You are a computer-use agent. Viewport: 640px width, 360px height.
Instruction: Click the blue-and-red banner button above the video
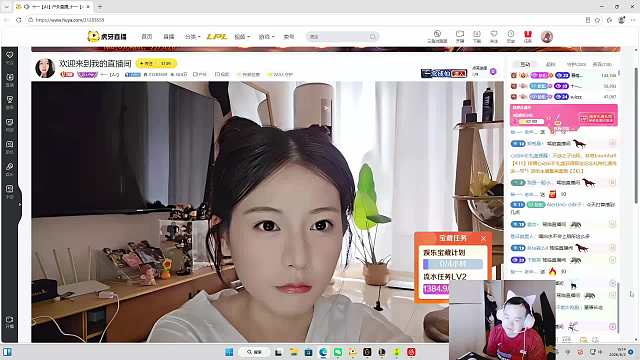point(444,73)
